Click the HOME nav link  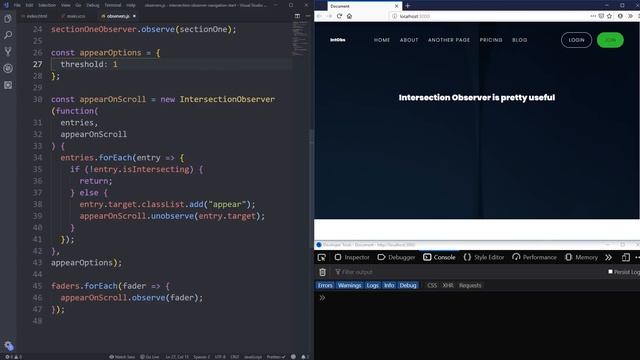tap(382, 40)
